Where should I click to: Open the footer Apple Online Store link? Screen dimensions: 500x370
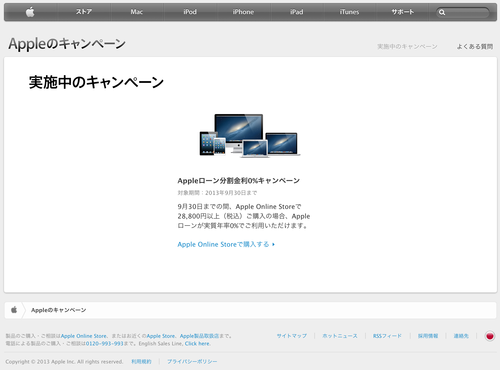[84, 336]
